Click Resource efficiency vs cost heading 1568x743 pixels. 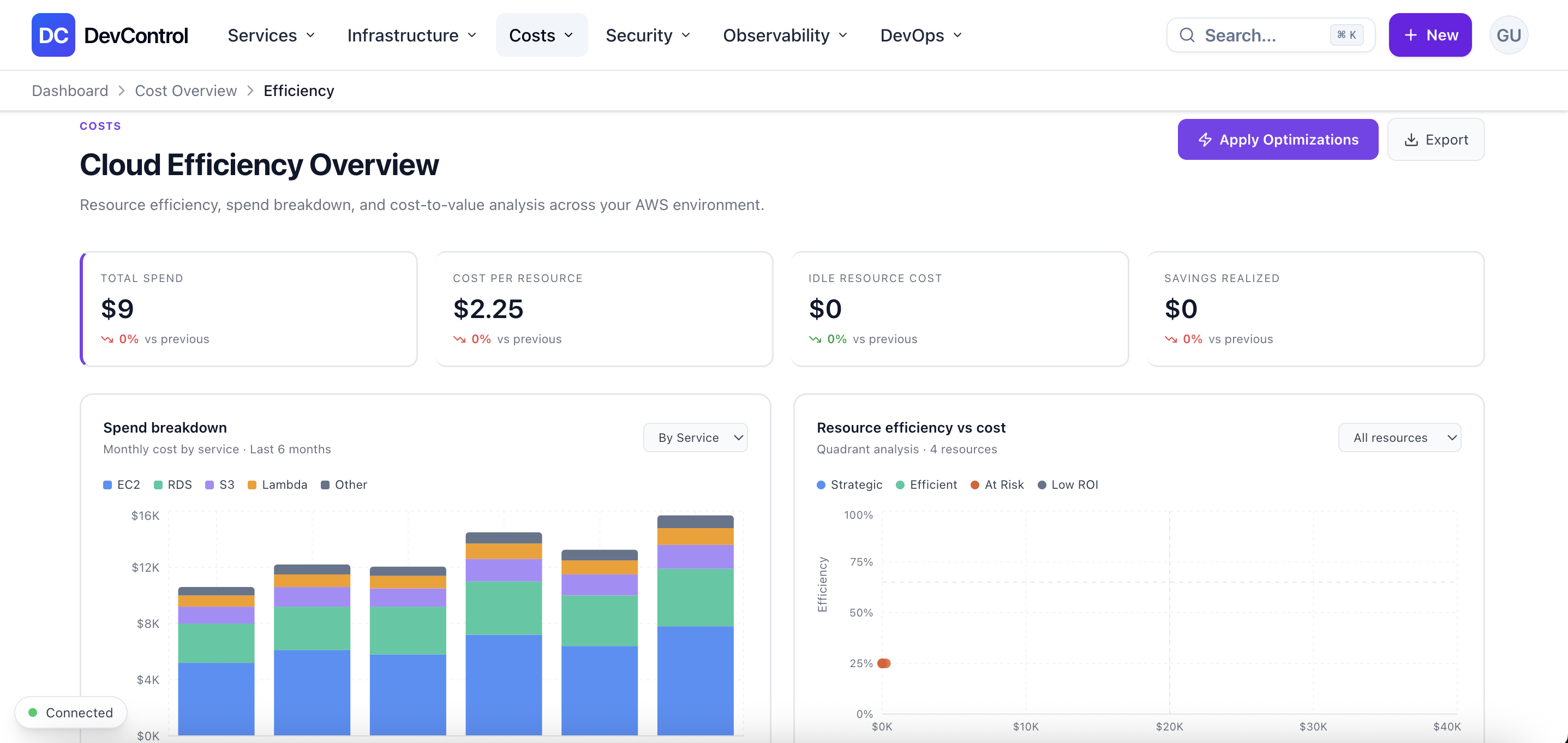point(911,428)
